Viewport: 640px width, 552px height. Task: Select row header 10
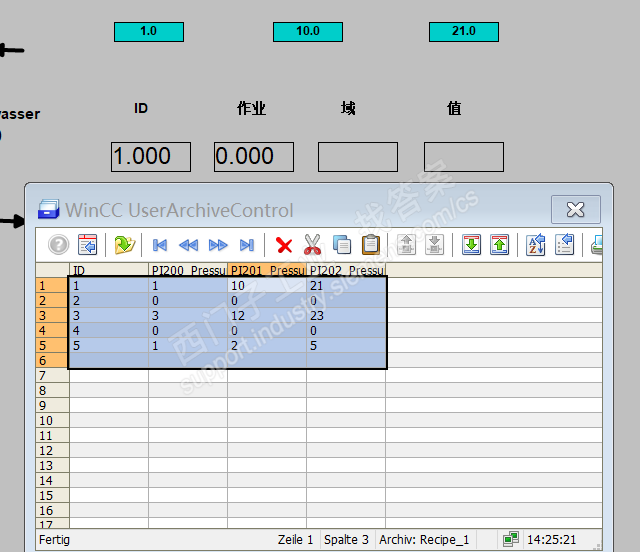(x=52, y=421)
